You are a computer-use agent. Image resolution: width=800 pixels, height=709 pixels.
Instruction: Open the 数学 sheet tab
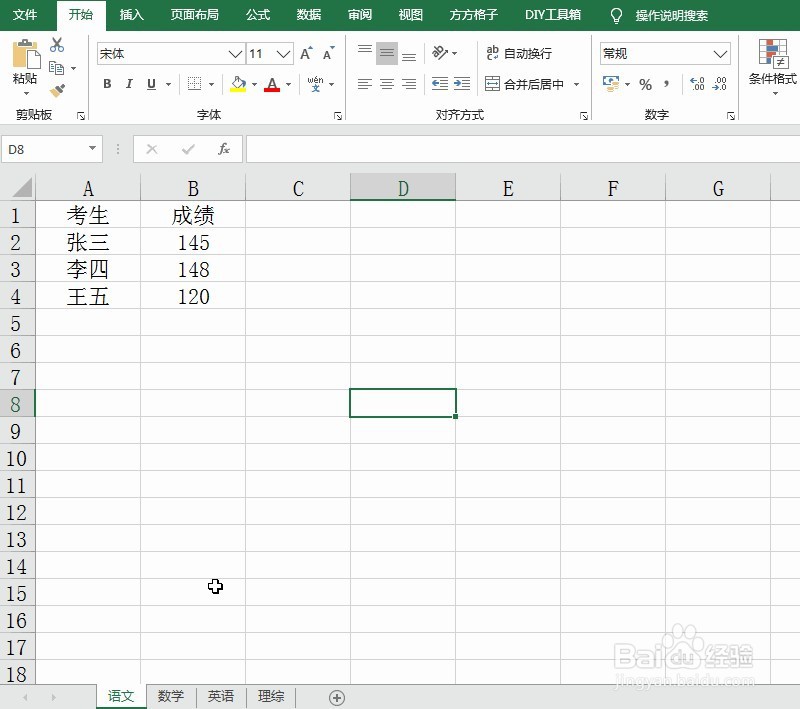click(x=171, y=696)
